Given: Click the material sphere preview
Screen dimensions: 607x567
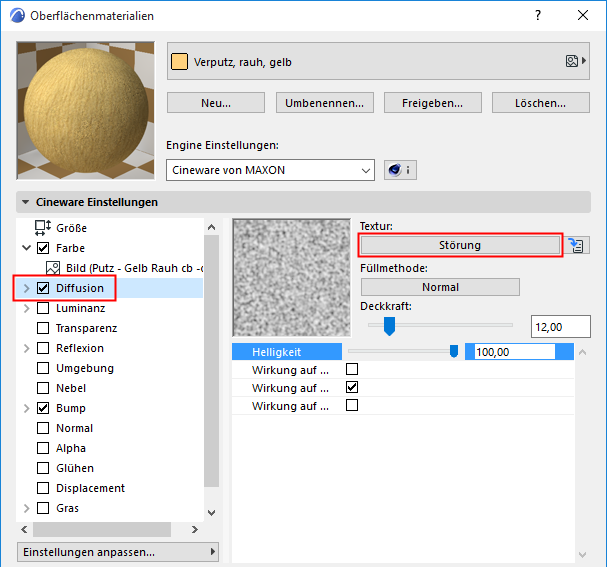Looking at the screenshot, I should tap(86, 111).
